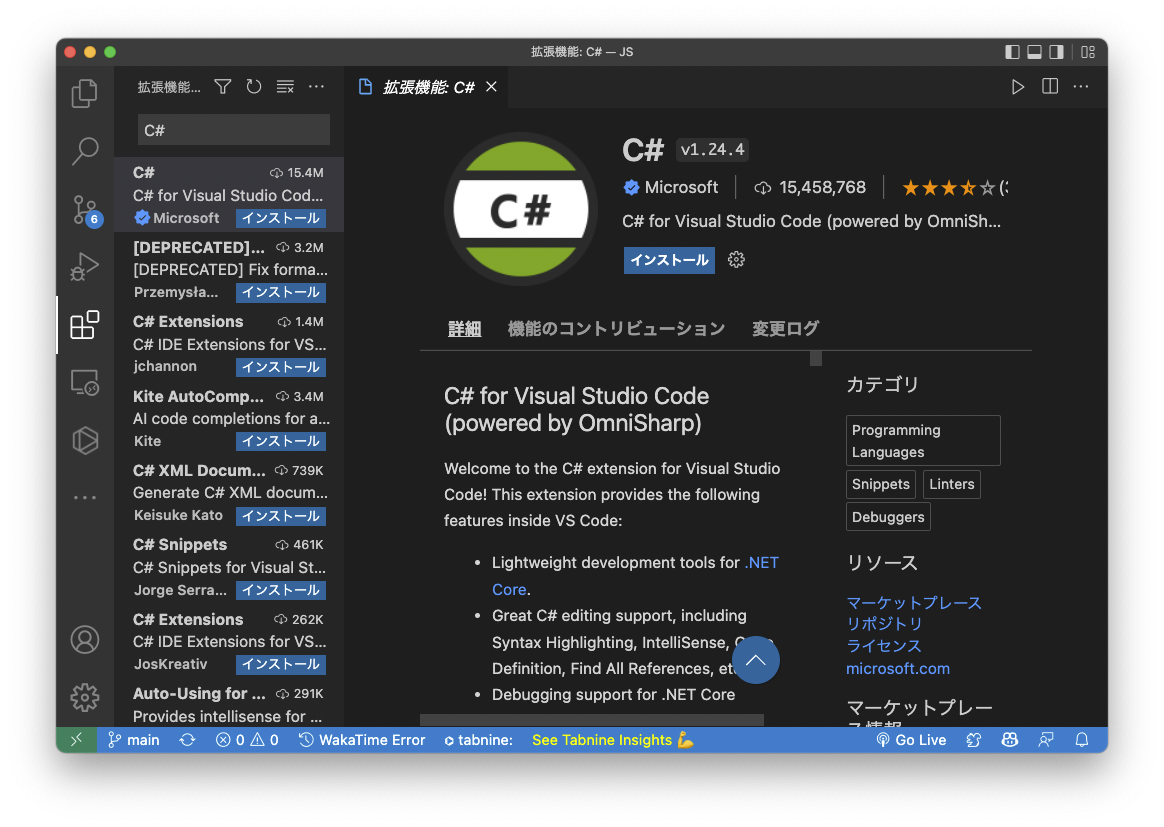Toggle the secondary side bar layout icon
Screen dimensions: 1164x827
1056,52
